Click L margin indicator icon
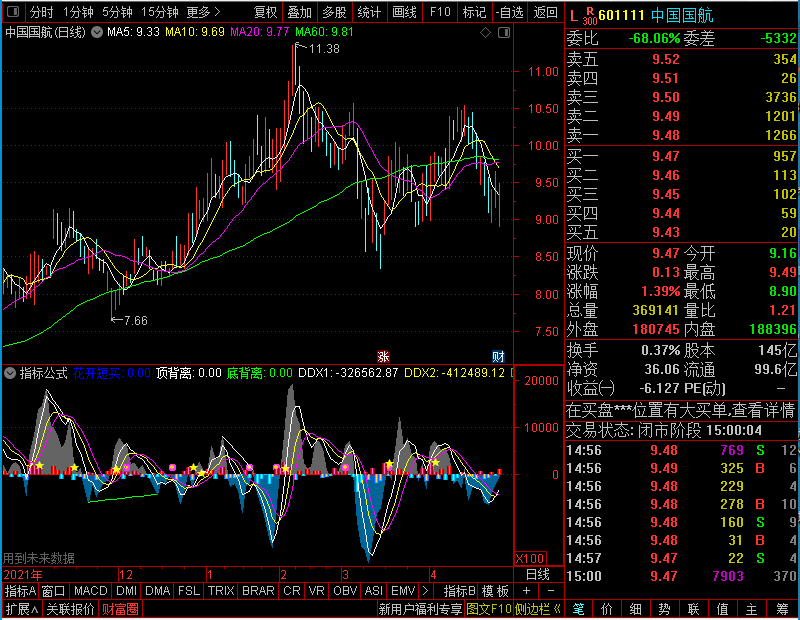Screen dimensions: 800x620 click(573, 16)
